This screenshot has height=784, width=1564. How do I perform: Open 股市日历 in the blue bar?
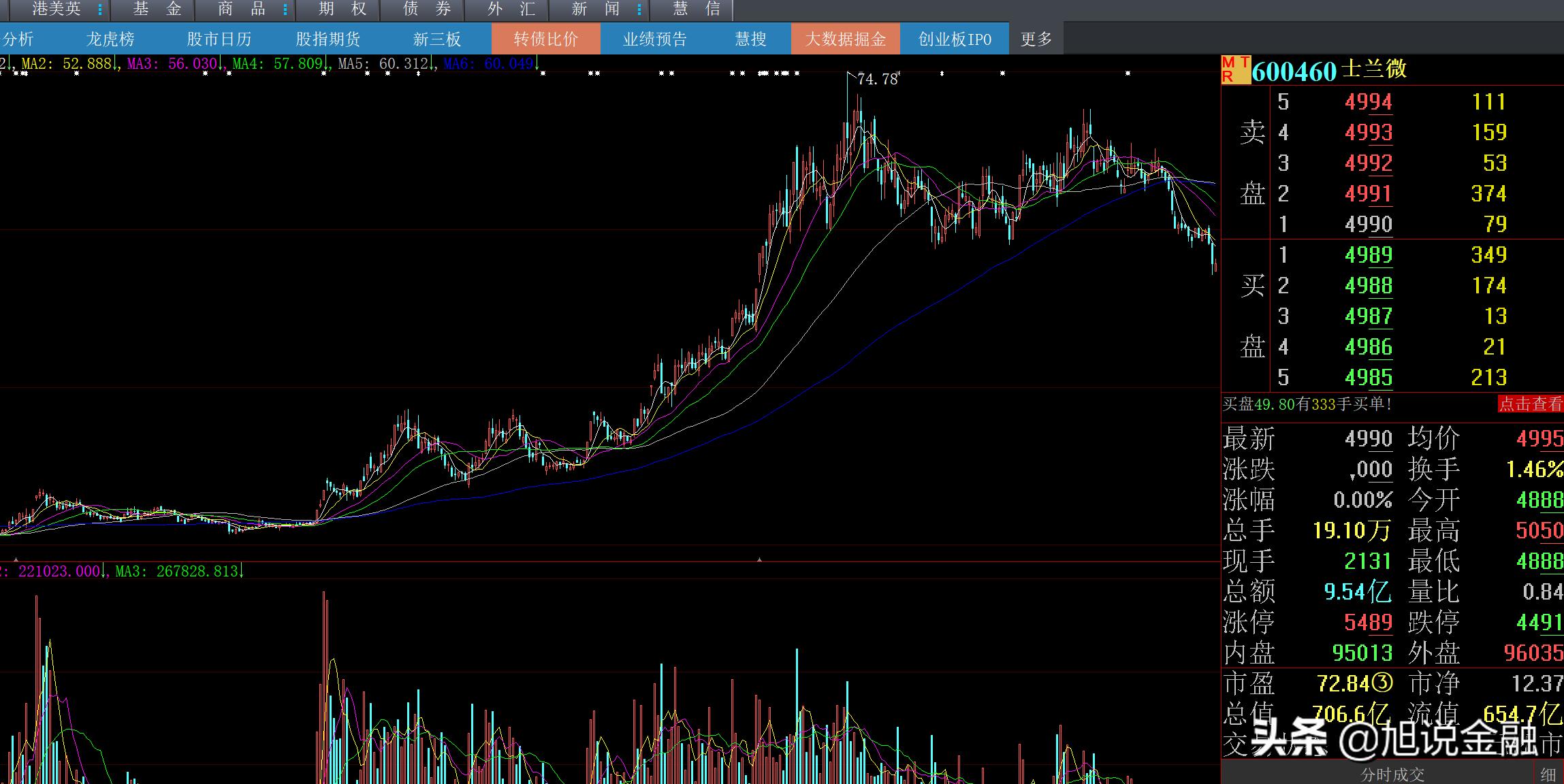(219, 39)
